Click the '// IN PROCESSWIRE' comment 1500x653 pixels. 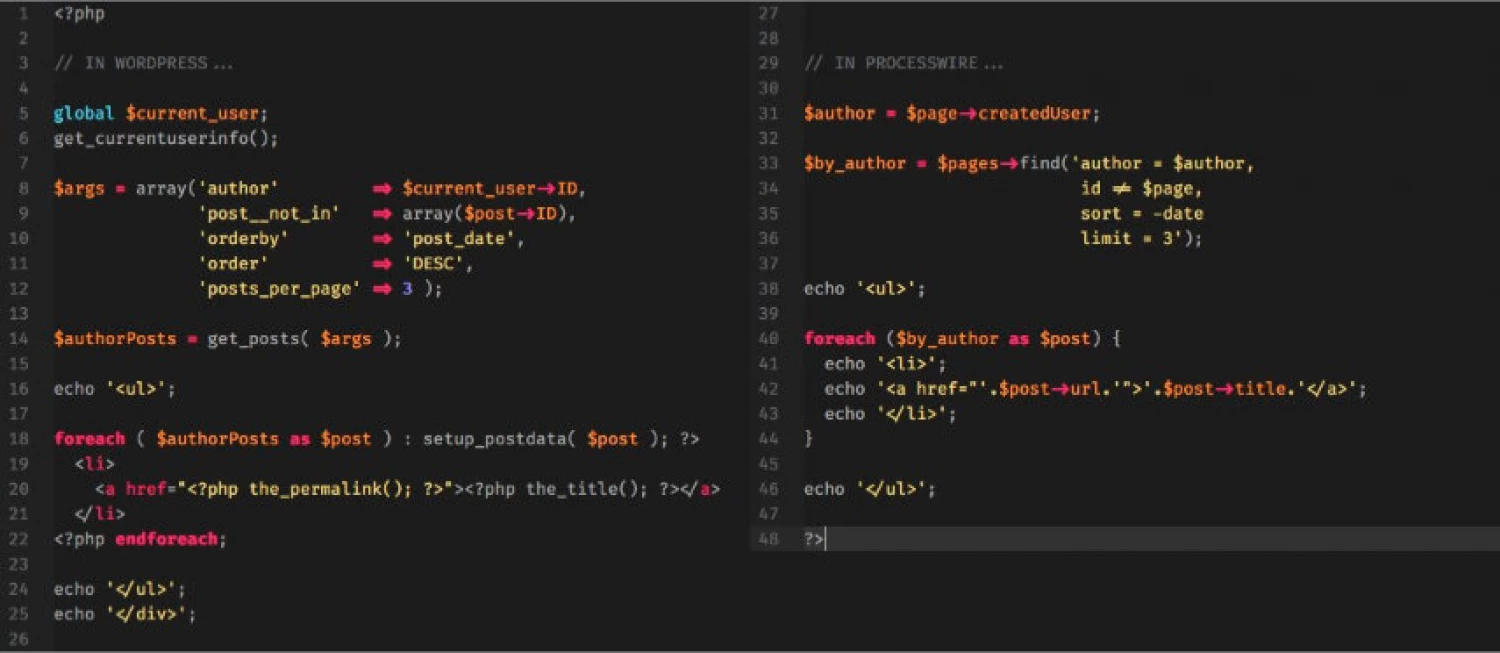pos(904,64)
